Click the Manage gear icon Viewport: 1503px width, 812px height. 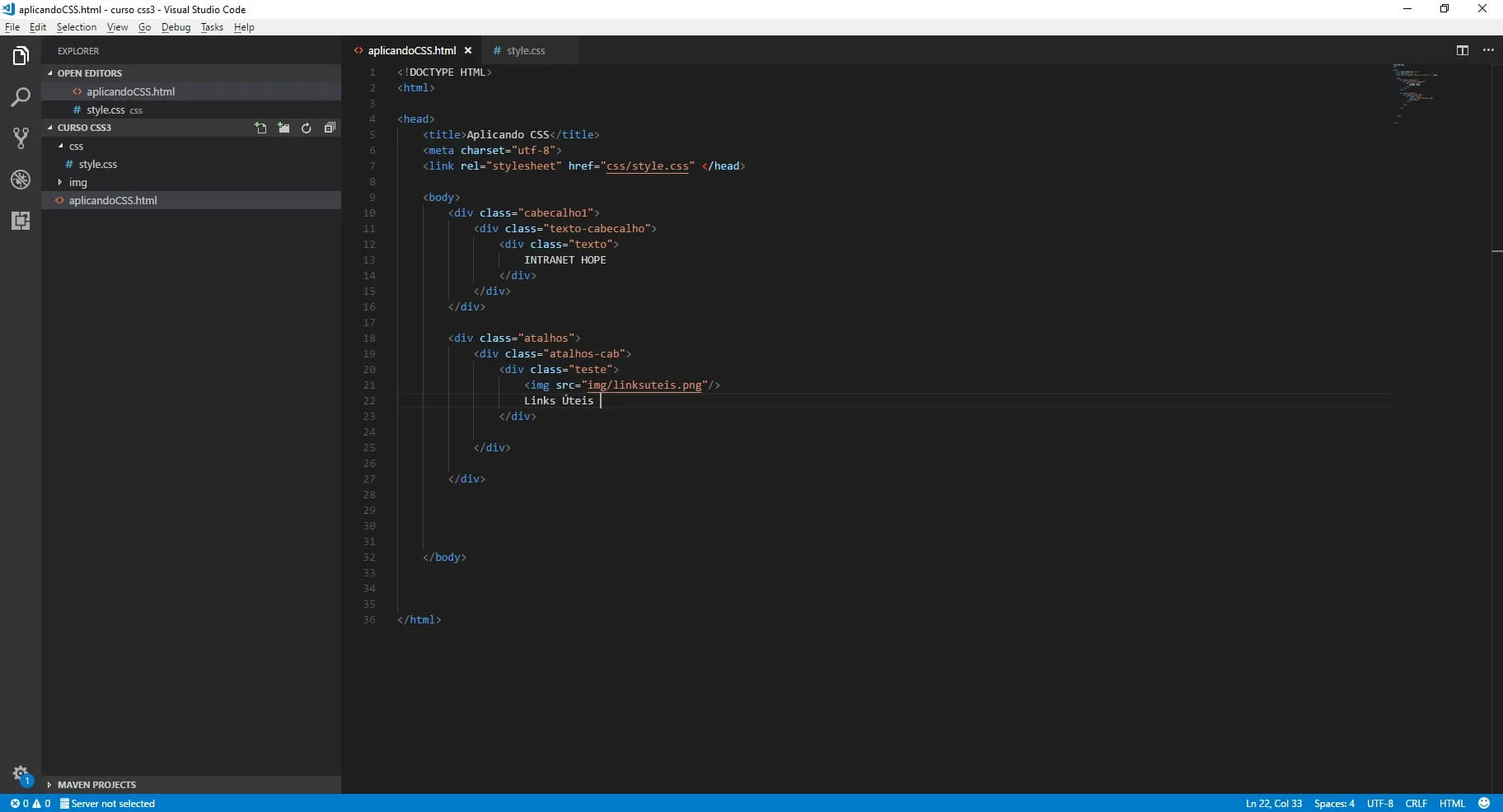(x=21, y=773)
